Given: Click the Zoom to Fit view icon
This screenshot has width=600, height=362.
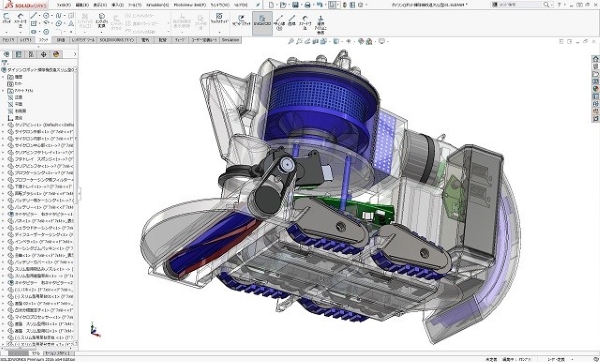Looking at the screenshot, I should (291, 41).
